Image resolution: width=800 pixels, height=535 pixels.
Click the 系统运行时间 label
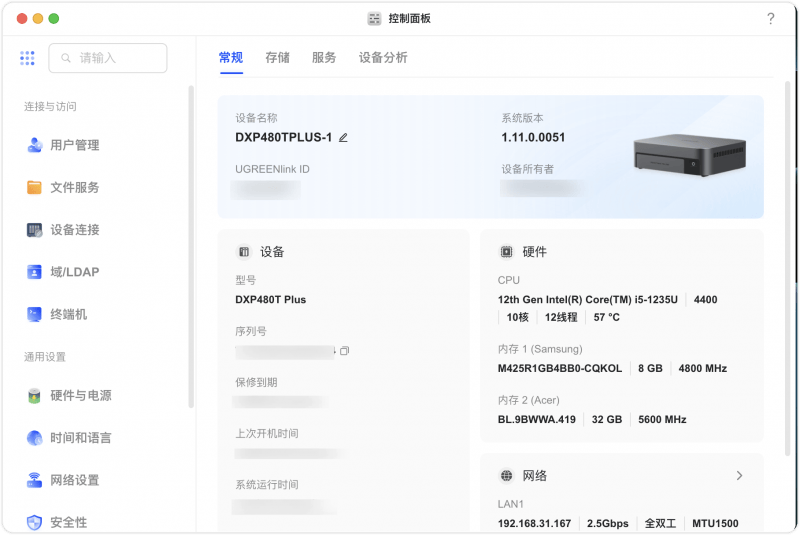[x=267, y=485]
